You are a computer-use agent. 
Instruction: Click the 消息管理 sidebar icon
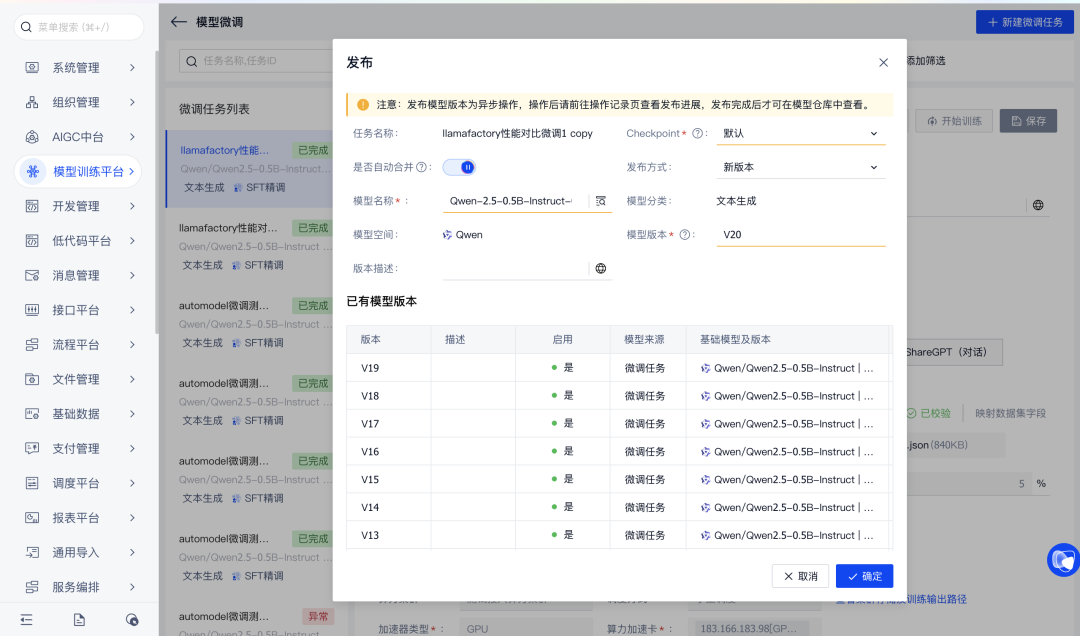click(32, 275)
